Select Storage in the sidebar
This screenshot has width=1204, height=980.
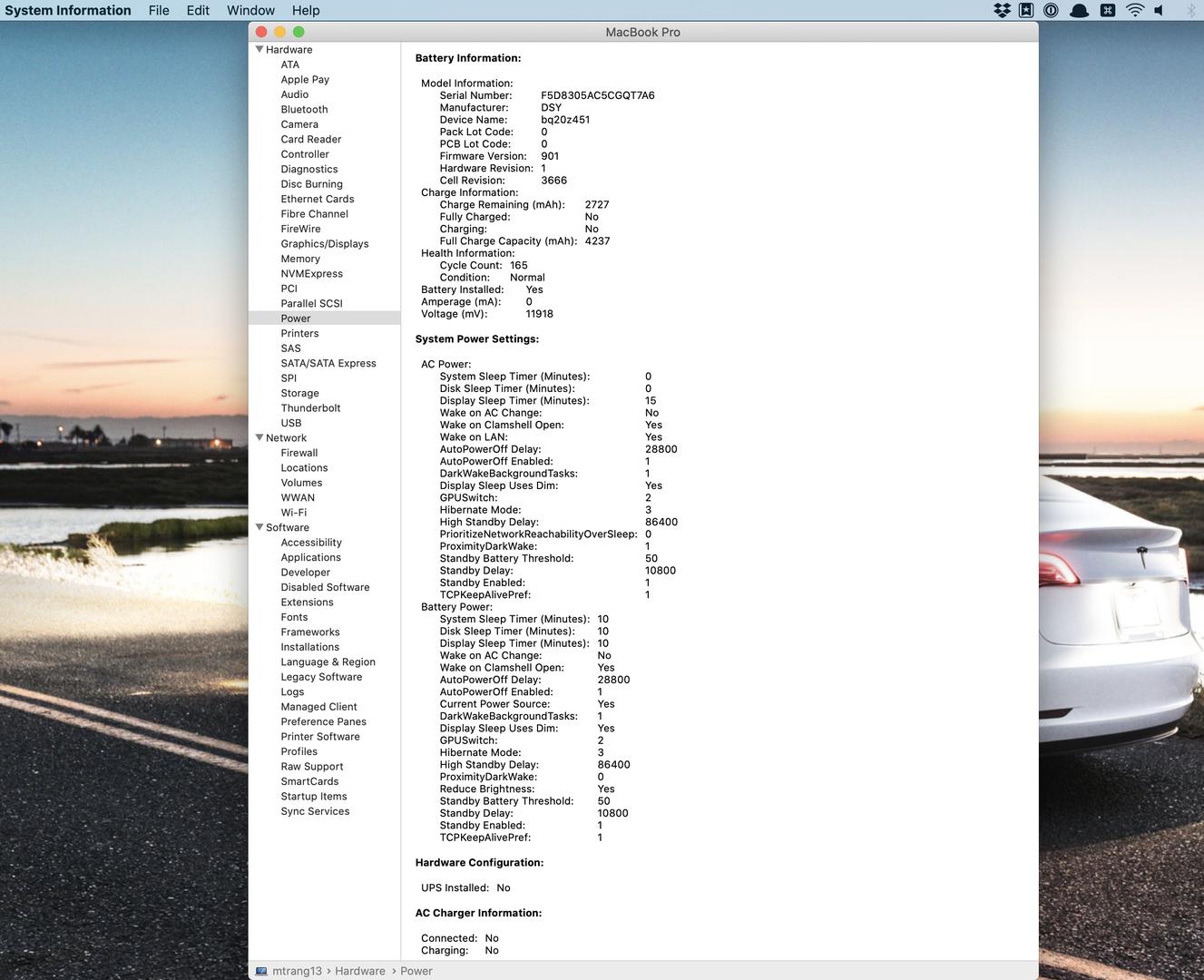click(x=300, y=394)
